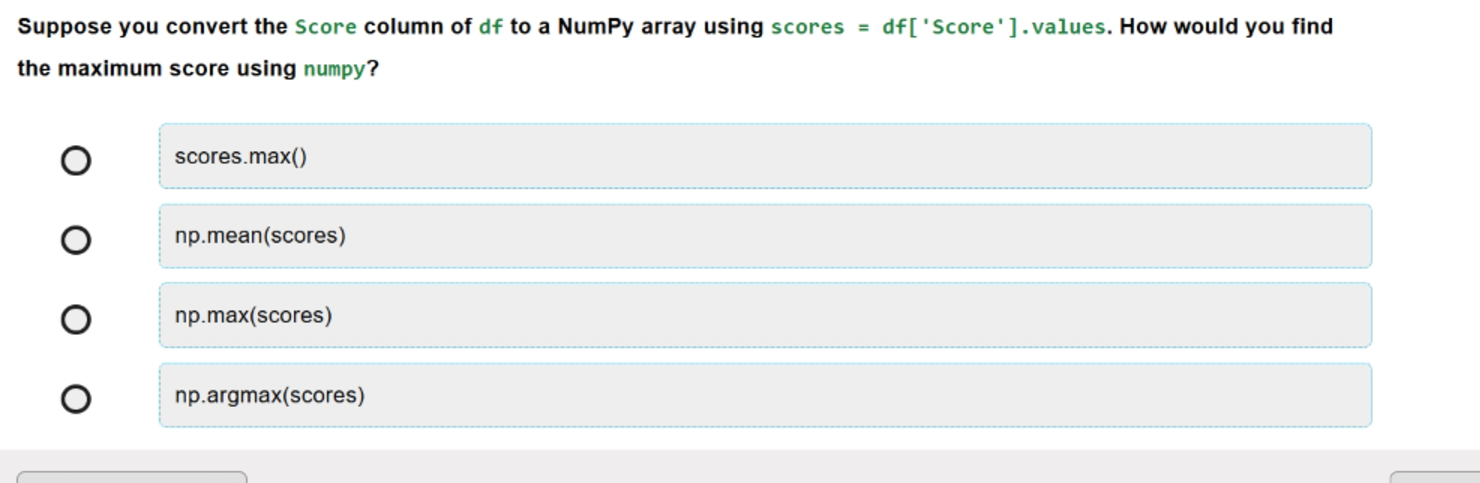Click the green Score code word
Image resolution: width=1480 pixels, height=483 pixels.
[326, 27]
